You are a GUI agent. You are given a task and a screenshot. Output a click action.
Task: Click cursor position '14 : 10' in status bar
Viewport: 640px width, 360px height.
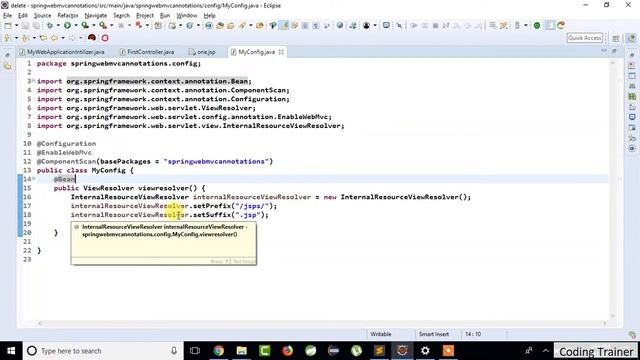(473, 334)
